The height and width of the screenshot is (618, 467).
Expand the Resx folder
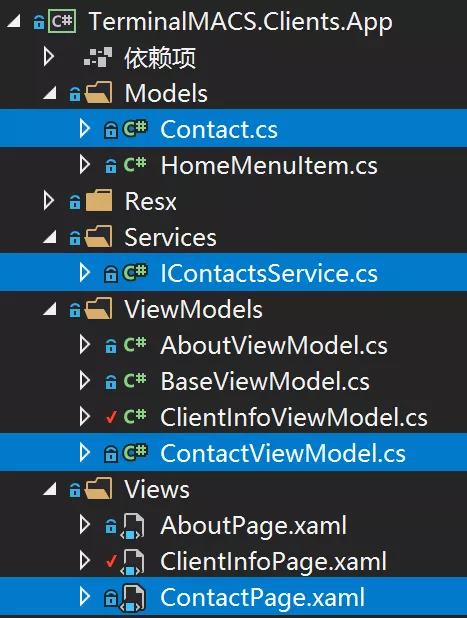coord(49,201)
